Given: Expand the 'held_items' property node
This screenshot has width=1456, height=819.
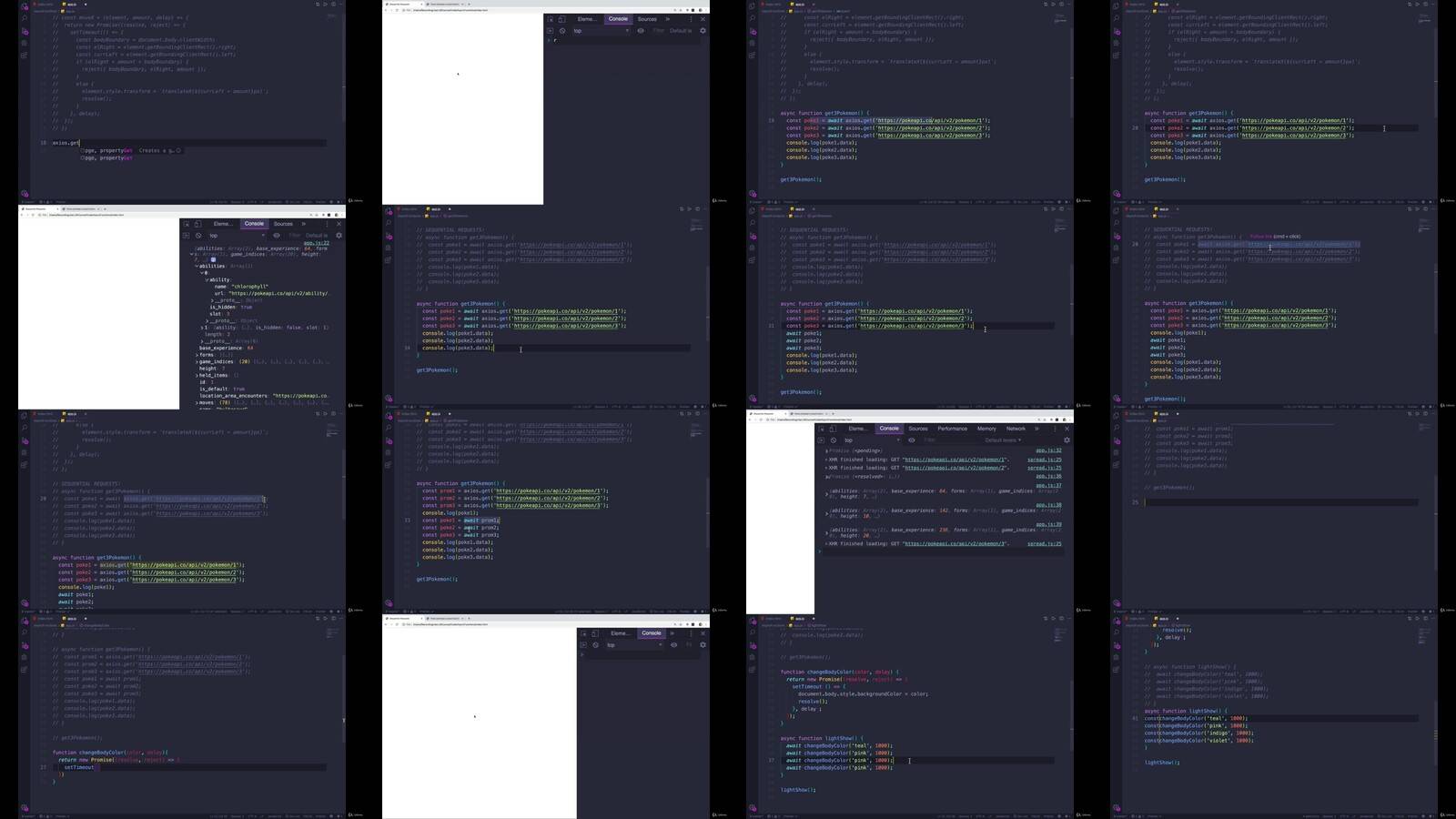Looking at the screenshot, I should tap(197, 375).
